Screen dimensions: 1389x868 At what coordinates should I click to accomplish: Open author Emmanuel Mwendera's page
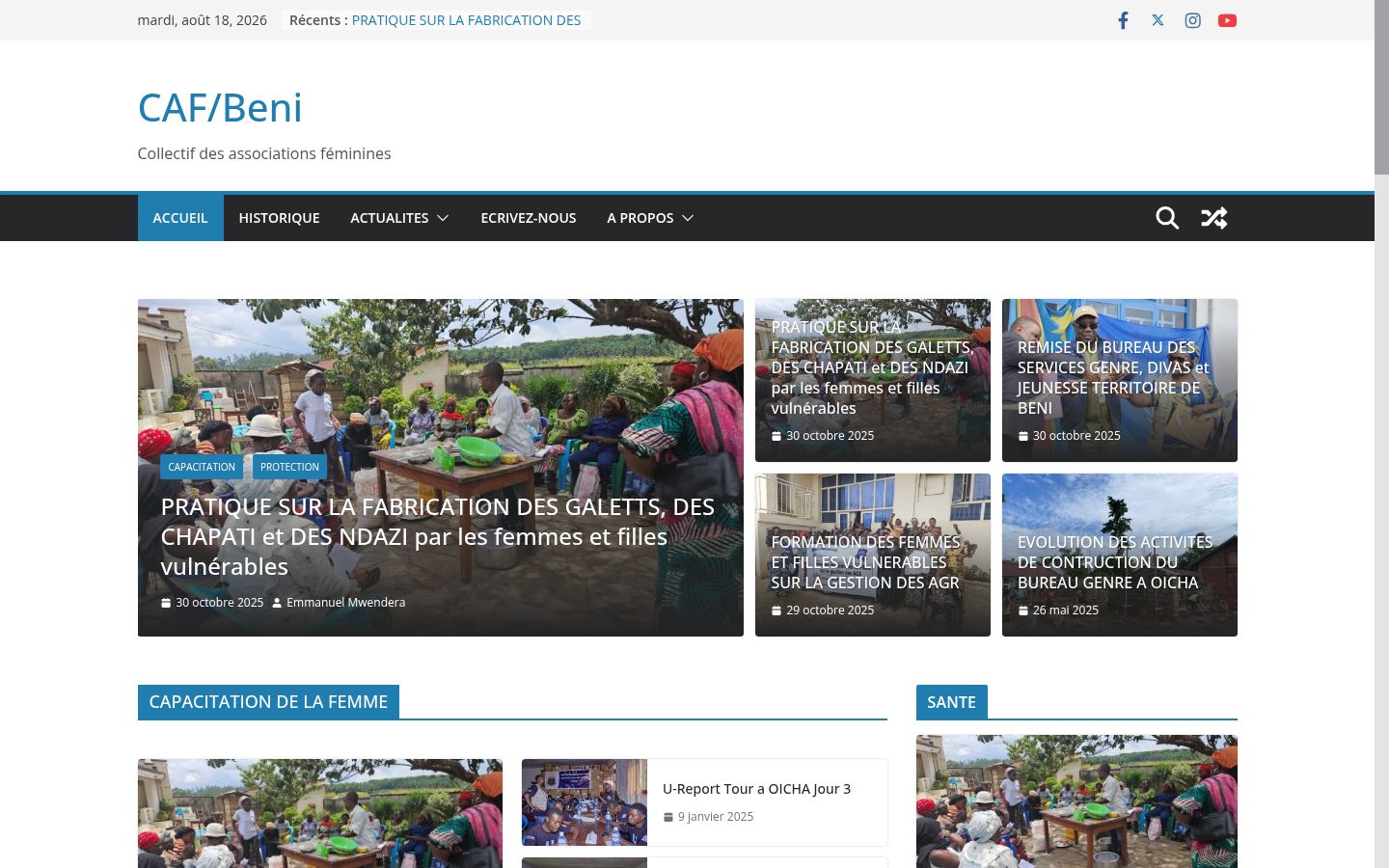pyautogui.click(x=345, y=603)
